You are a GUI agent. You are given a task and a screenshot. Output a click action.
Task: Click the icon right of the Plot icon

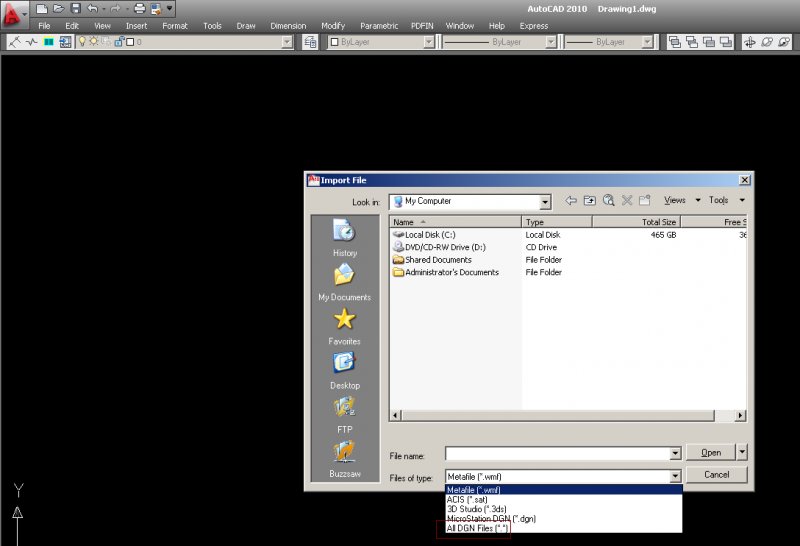click(x=156, y=8)
